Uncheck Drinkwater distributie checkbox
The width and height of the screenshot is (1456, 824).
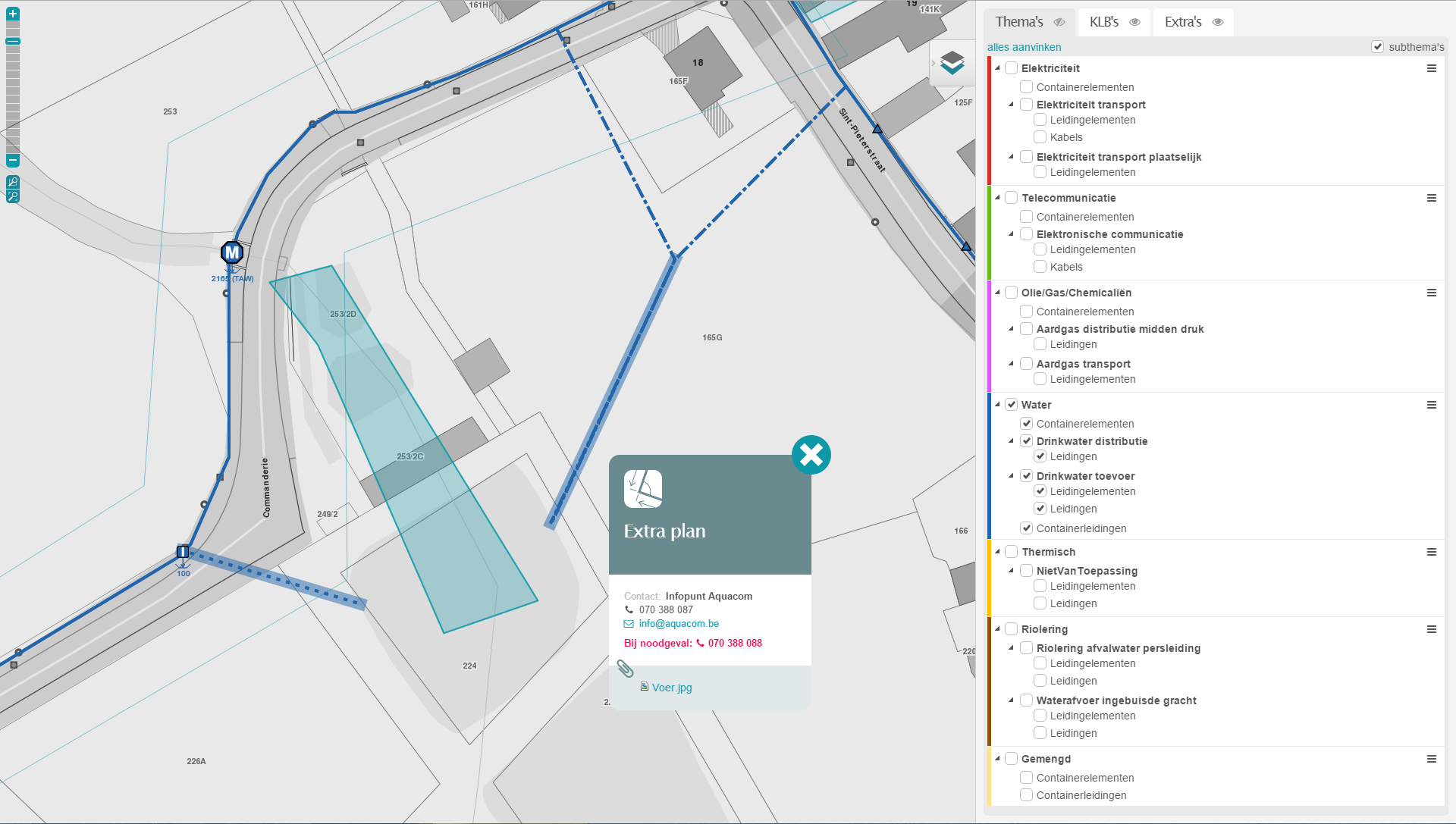1026,441
